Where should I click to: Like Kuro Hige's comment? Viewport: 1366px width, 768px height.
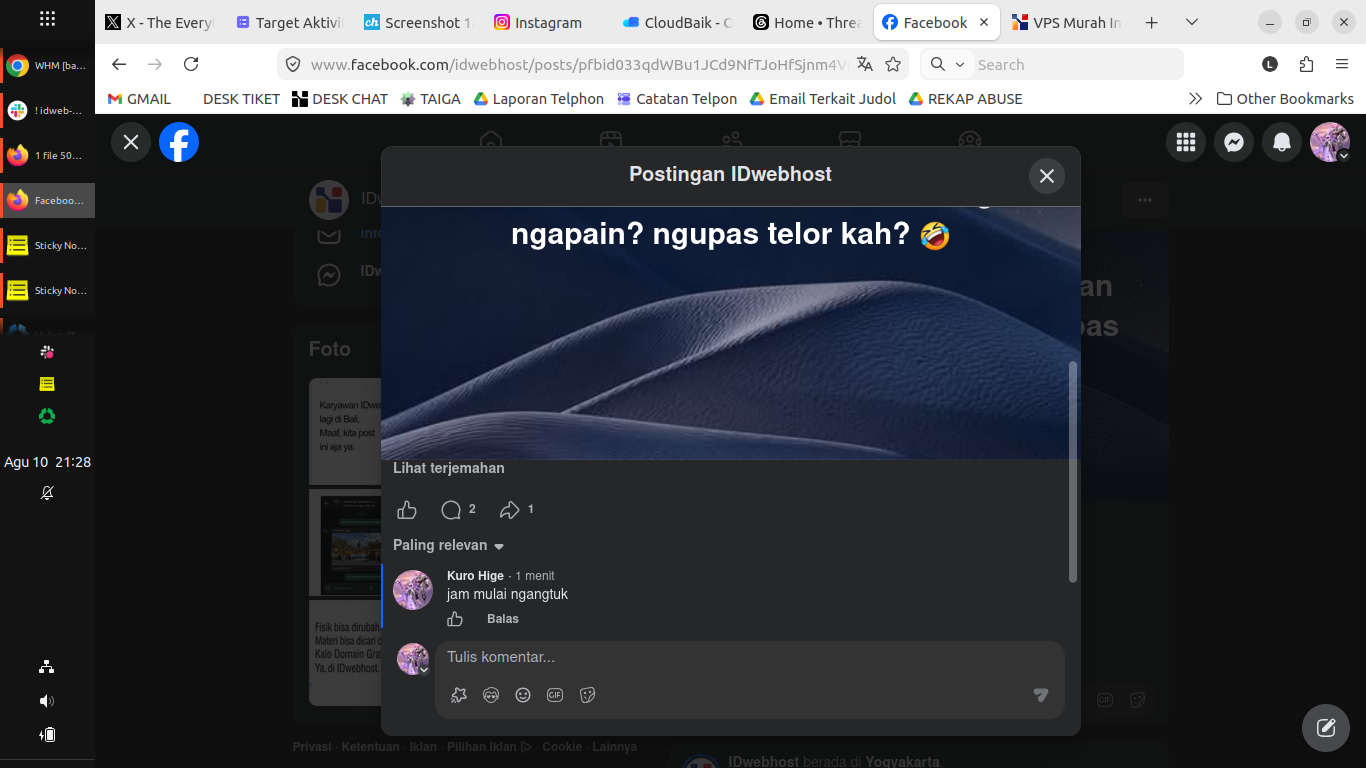pyautogui.click(x=455, y=619)
